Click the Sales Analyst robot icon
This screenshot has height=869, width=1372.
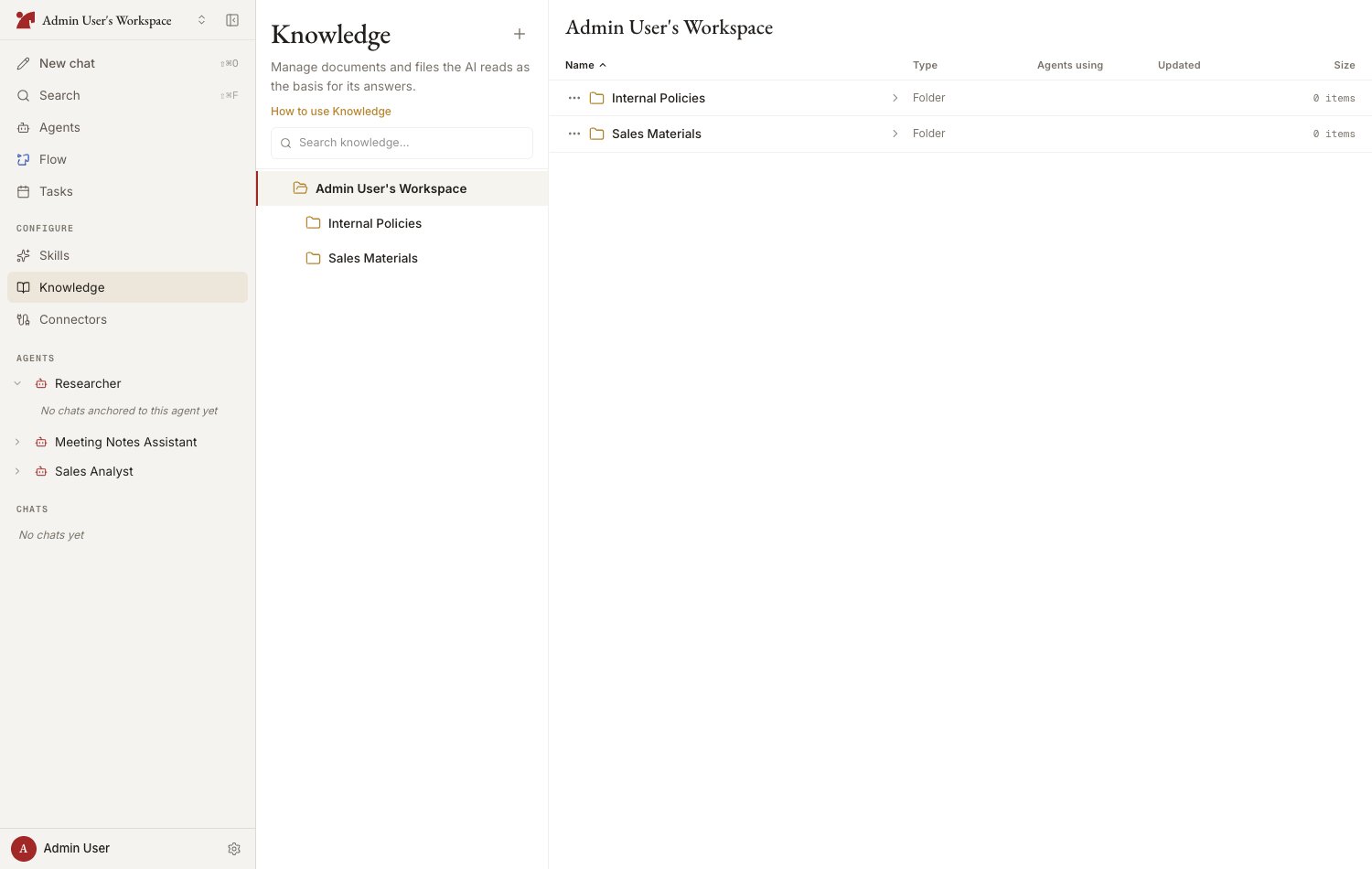[41, 471]
